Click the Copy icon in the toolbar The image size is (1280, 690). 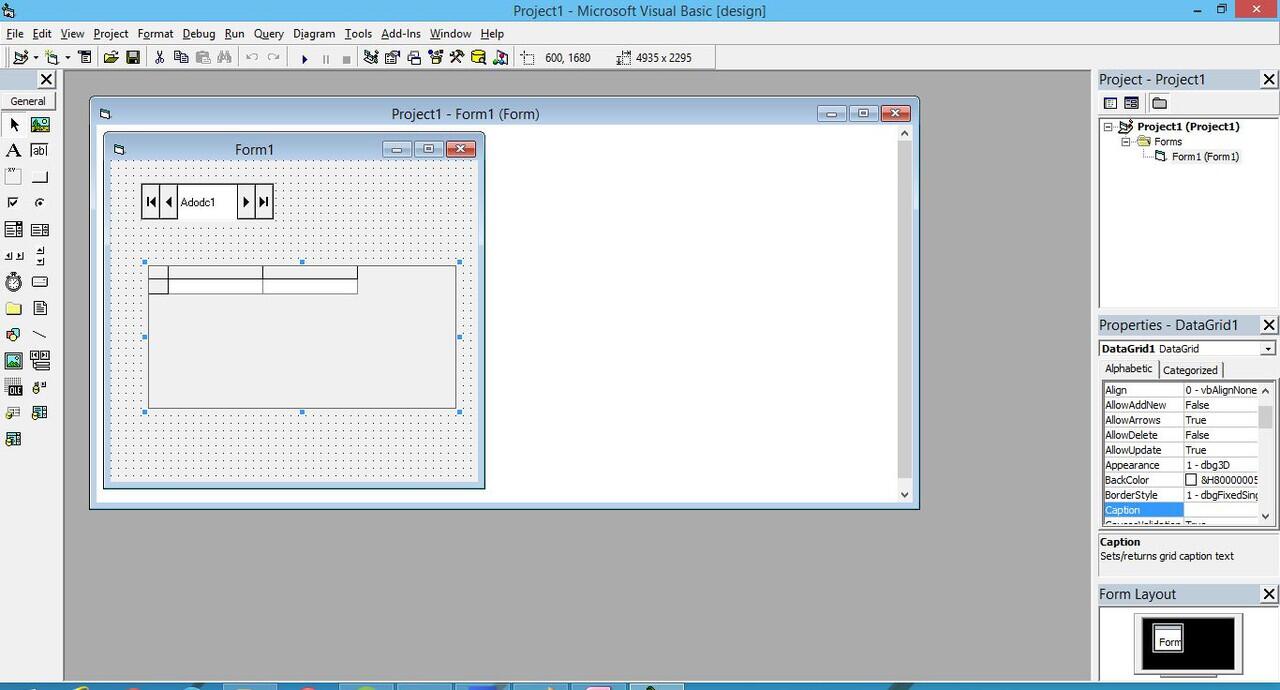[x=181, y=58]
